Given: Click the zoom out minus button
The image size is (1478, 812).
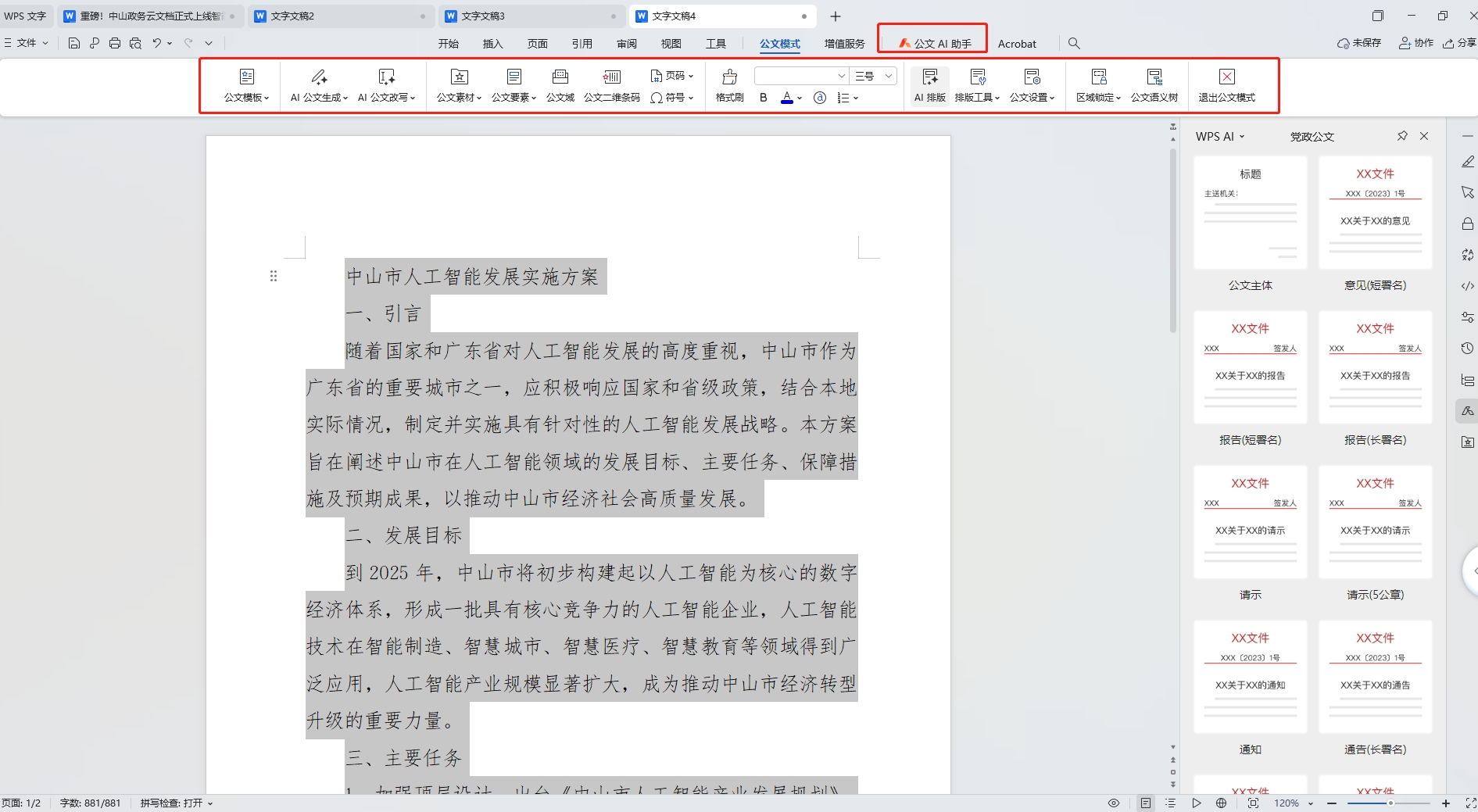Looking at the screenshot, I should [1332, 803].
